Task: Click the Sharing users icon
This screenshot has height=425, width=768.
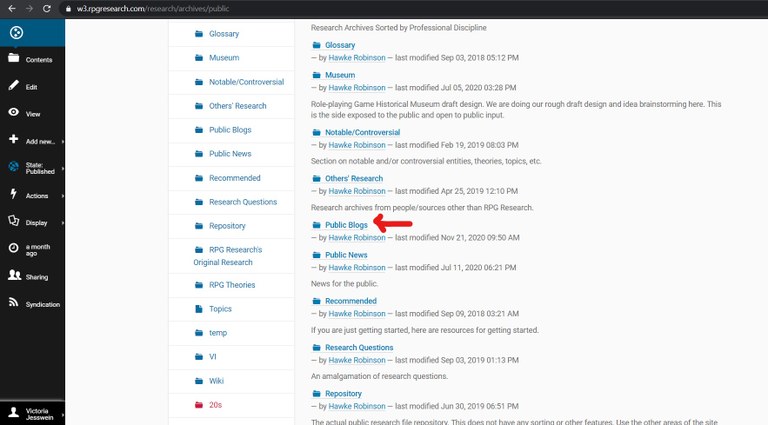Action: pos(14,275)
